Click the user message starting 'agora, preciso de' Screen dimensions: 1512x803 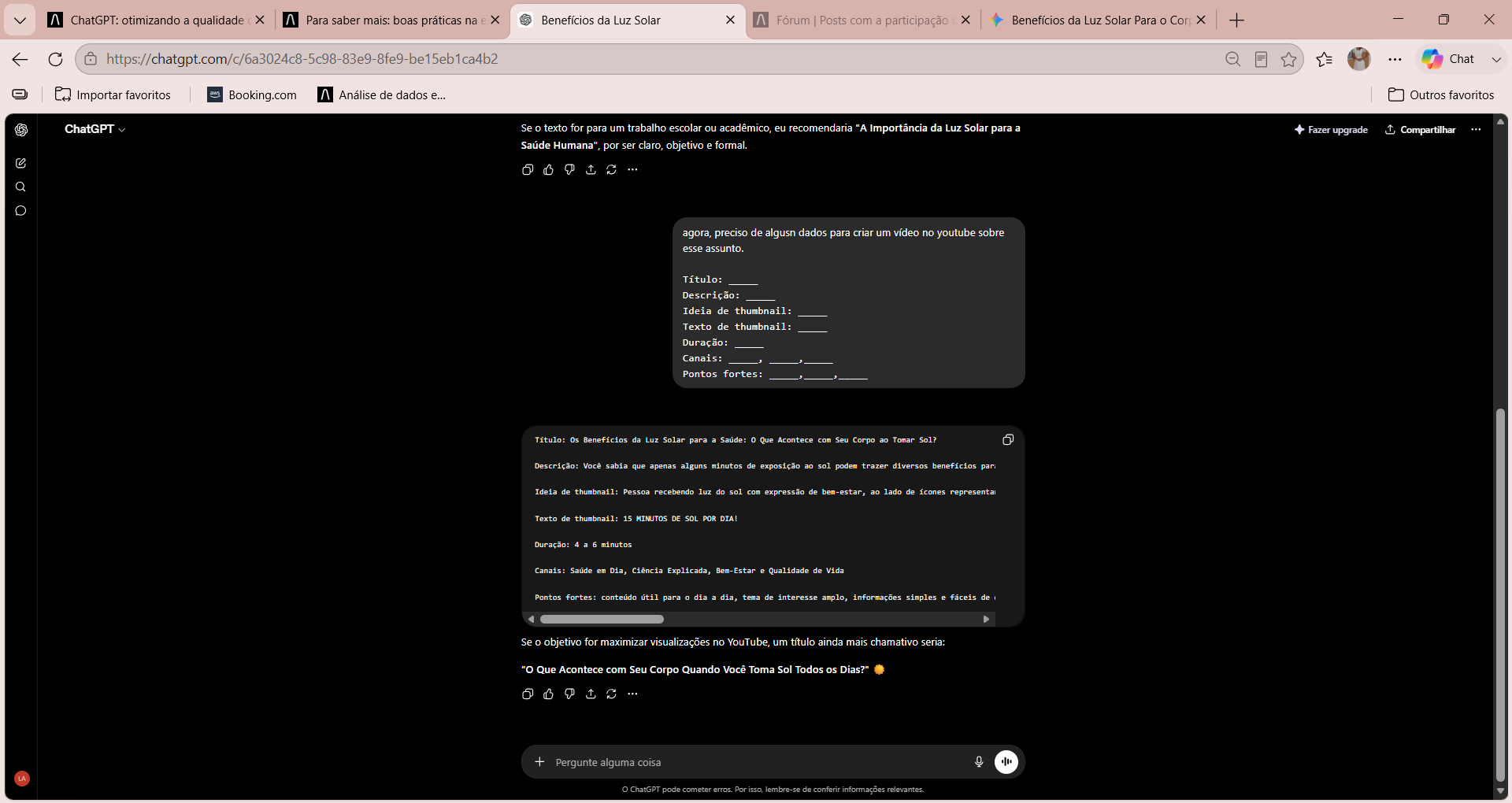pos(848,303)
